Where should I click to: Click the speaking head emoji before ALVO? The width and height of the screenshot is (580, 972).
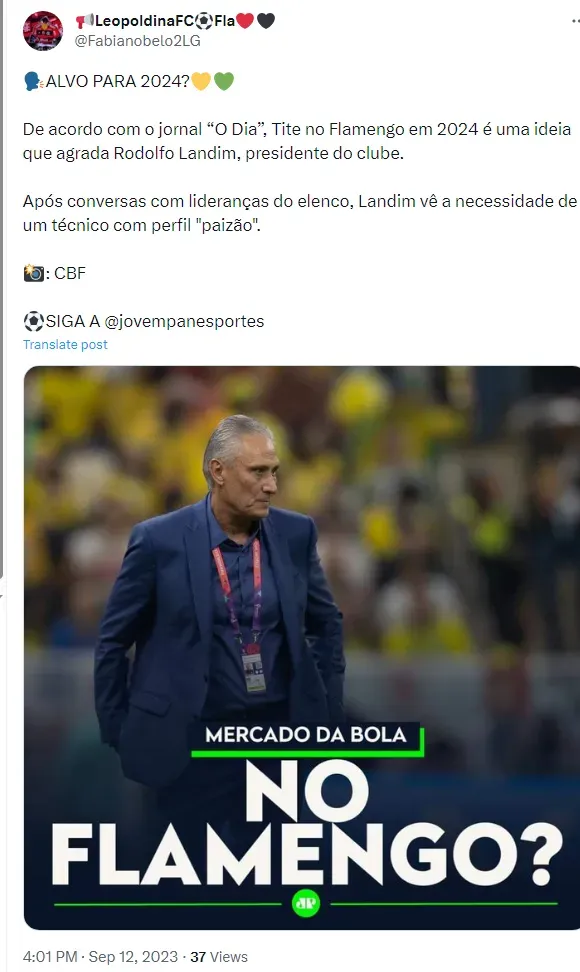point(33,81)
